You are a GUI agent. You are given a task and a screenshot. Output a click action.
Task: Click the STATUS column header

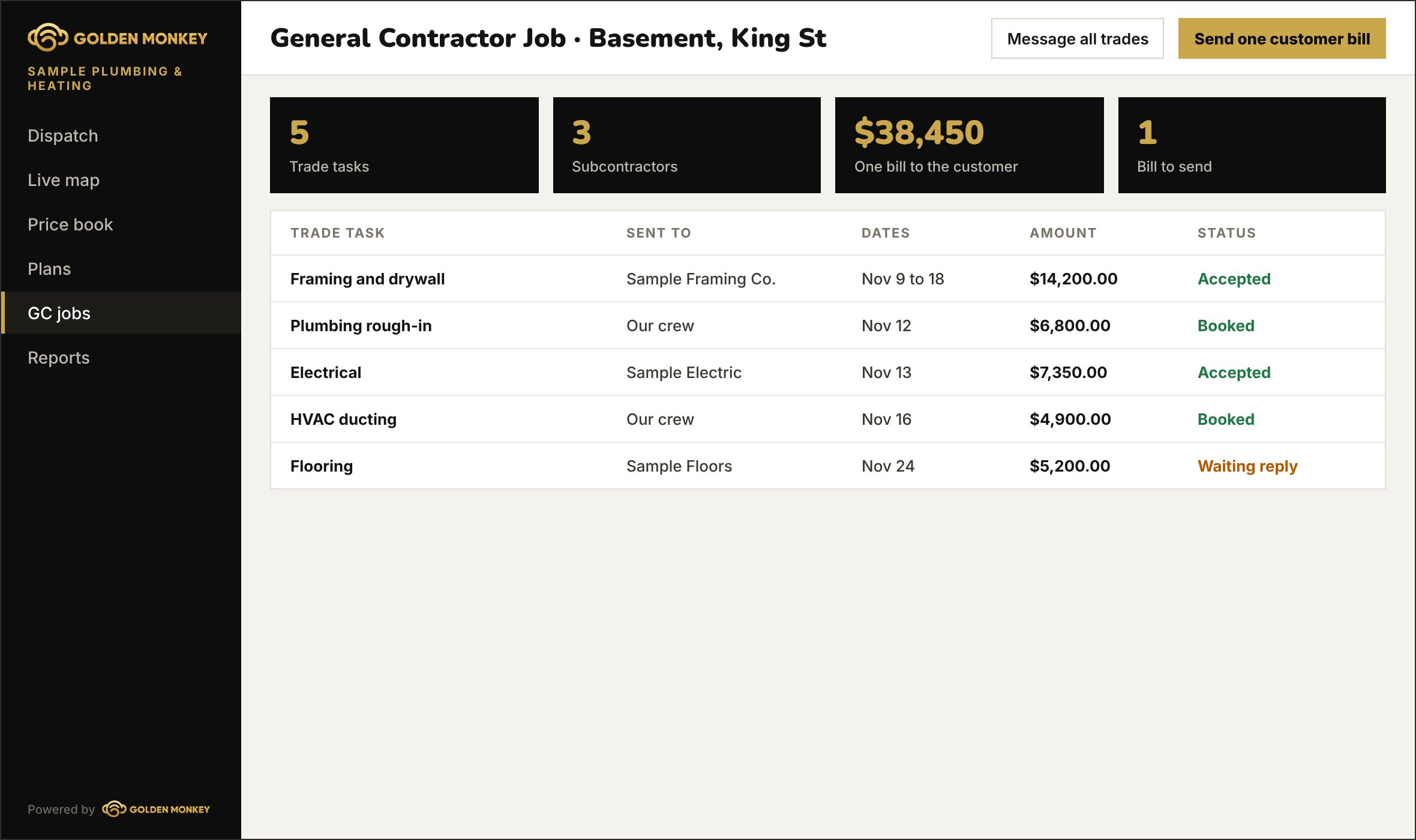(x=1226, y=233)
